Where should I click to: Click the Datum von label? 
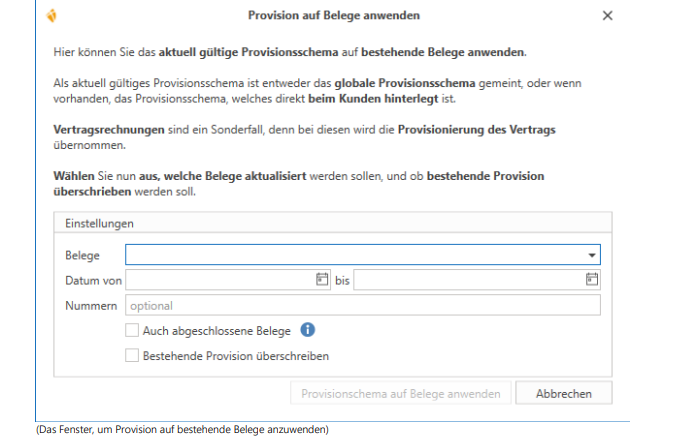[x=93, y=281]
